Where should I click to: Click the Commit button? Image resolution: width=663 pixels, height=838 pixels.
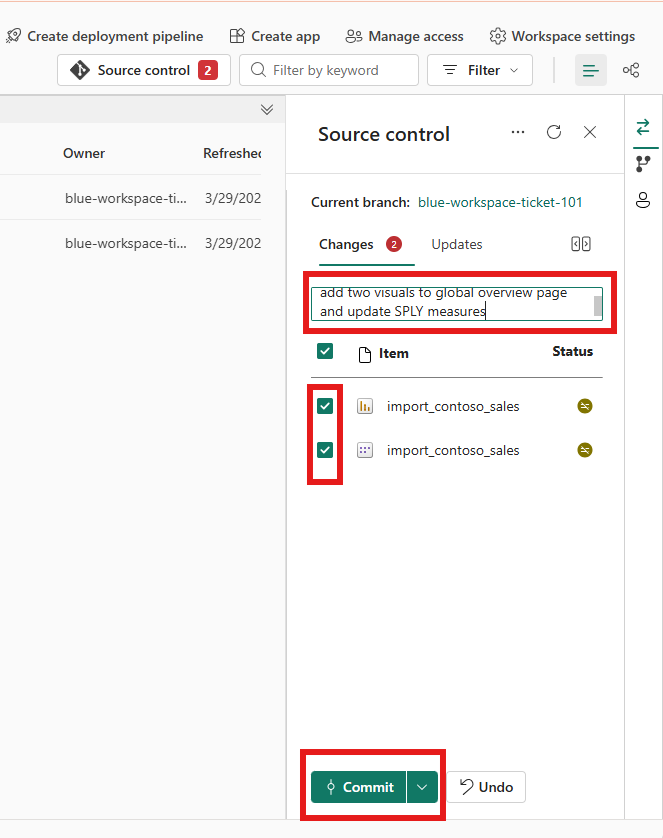[358, 787]
